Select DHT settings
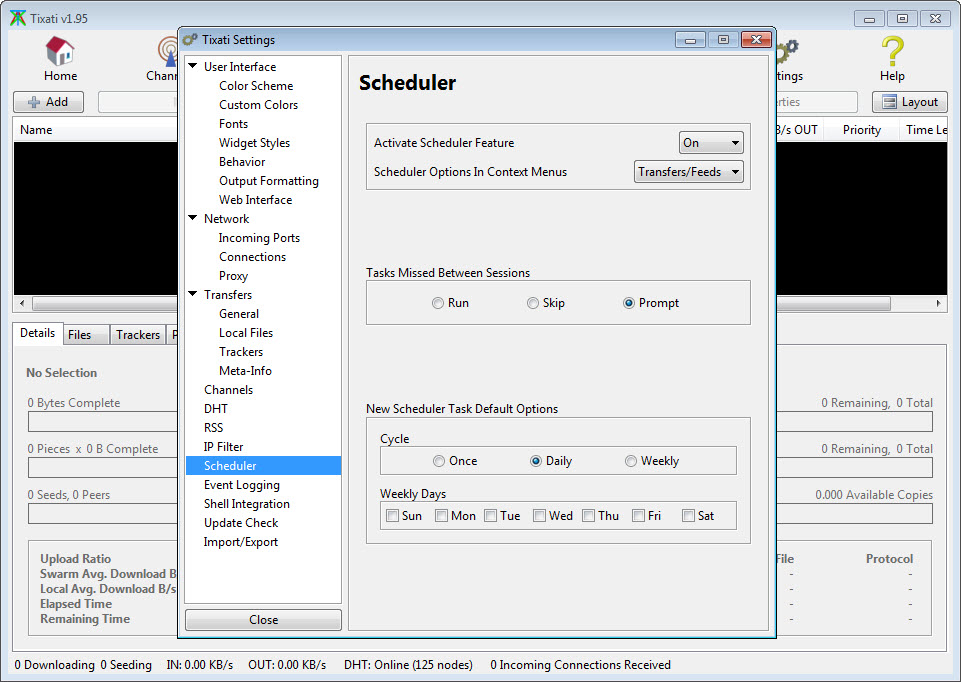This screenshot has height=682, width=961. [216, 409]
